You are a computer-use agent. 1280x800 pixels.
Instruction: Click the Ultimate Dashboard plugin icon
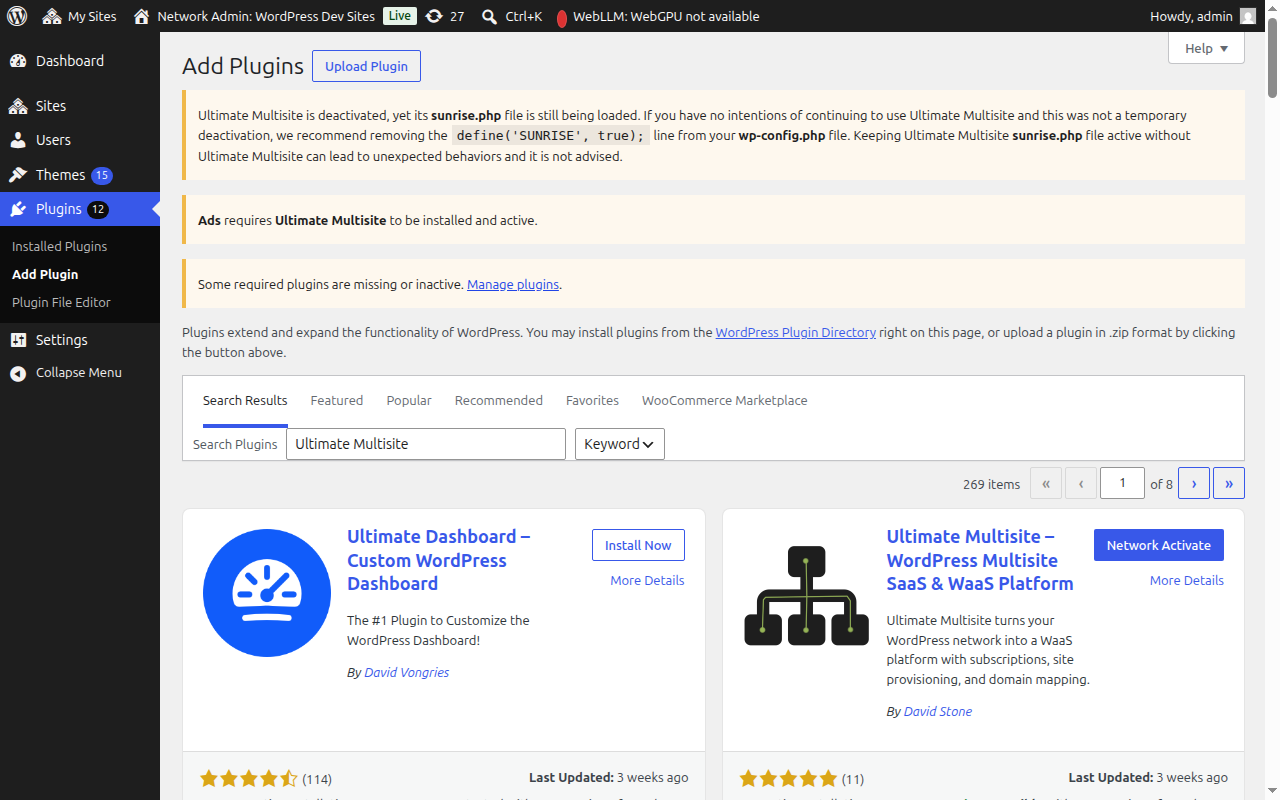tap(267, 593)
